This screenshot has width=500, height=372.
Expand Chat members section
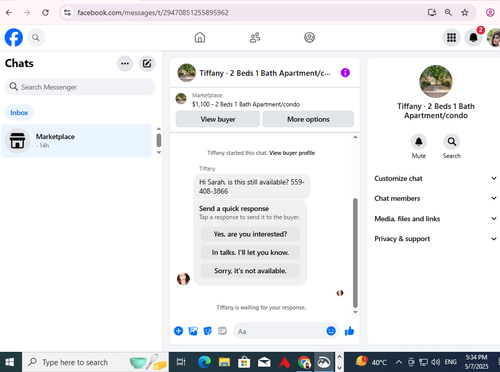pyautogui.click(x=435, y=198)
